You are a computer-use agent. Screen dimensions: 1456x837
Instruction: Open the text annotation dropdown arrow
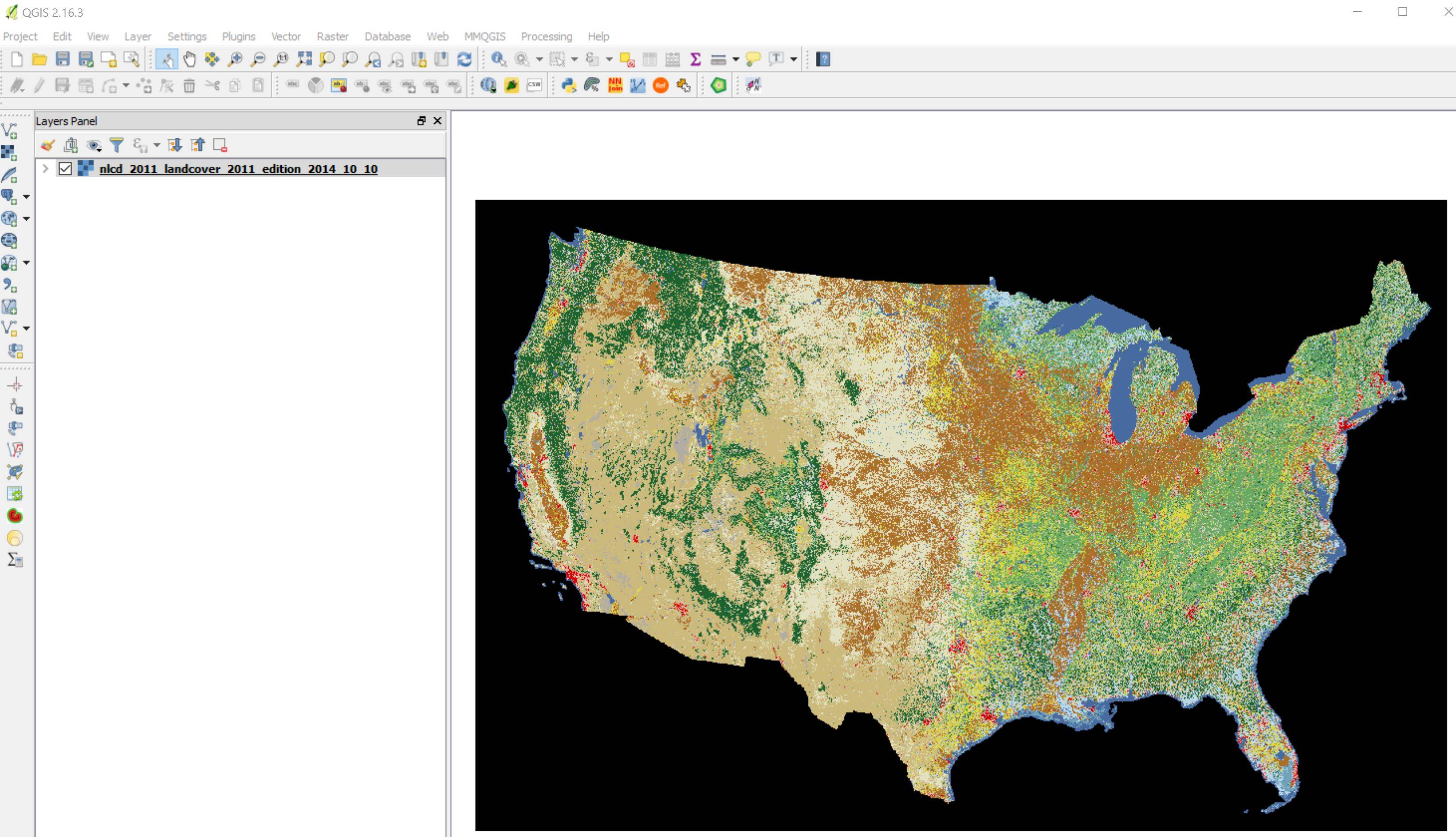(x=794, y=59)
